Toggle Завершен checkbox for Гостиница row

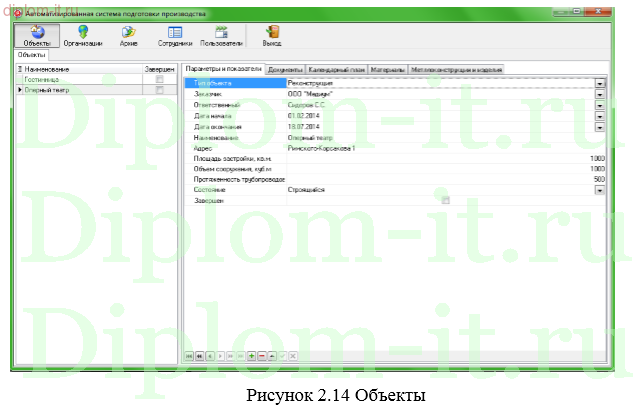[160, 79]
